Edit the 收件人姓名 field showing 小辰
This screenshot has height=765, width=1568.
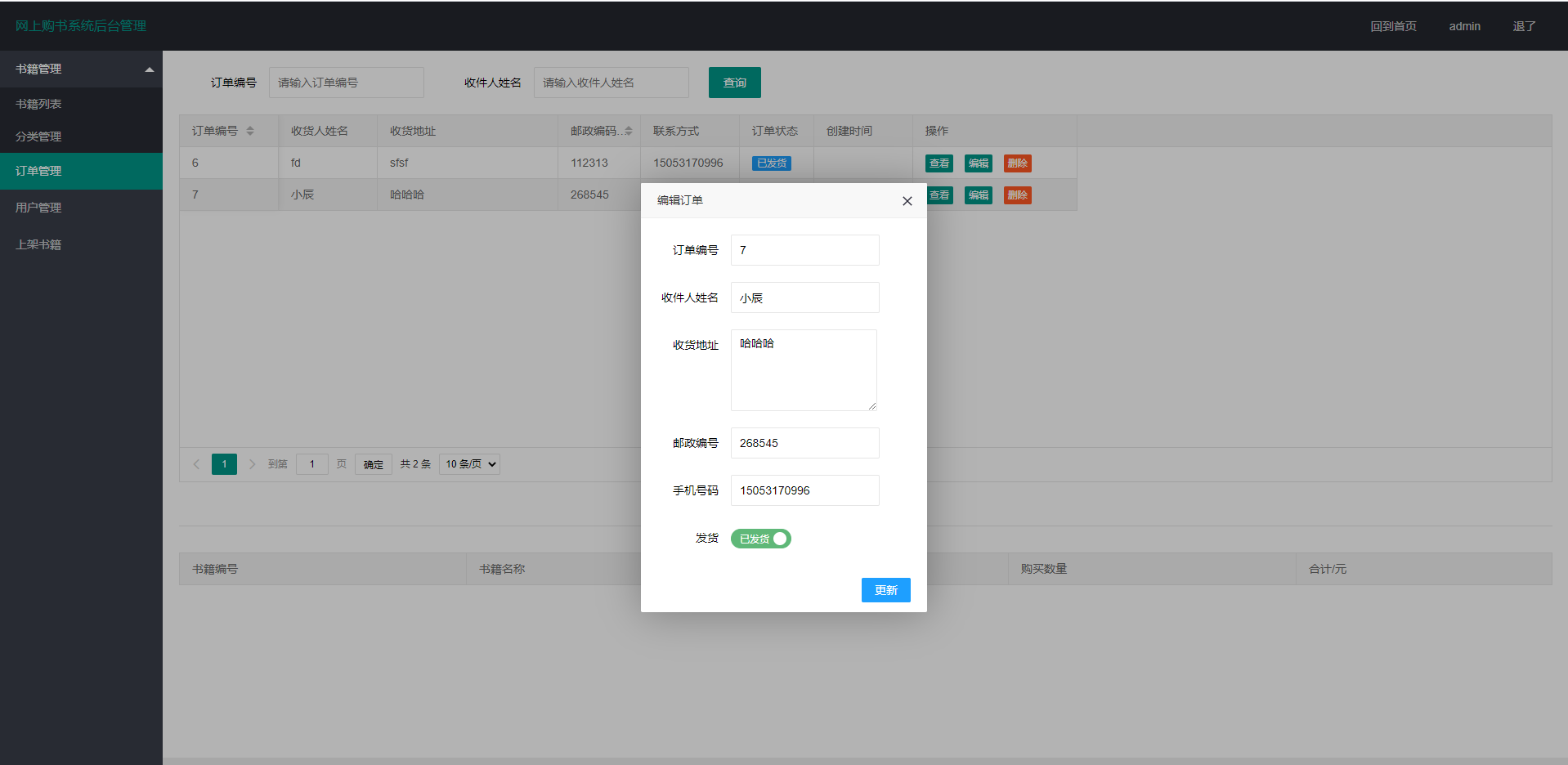click(804, 297)
